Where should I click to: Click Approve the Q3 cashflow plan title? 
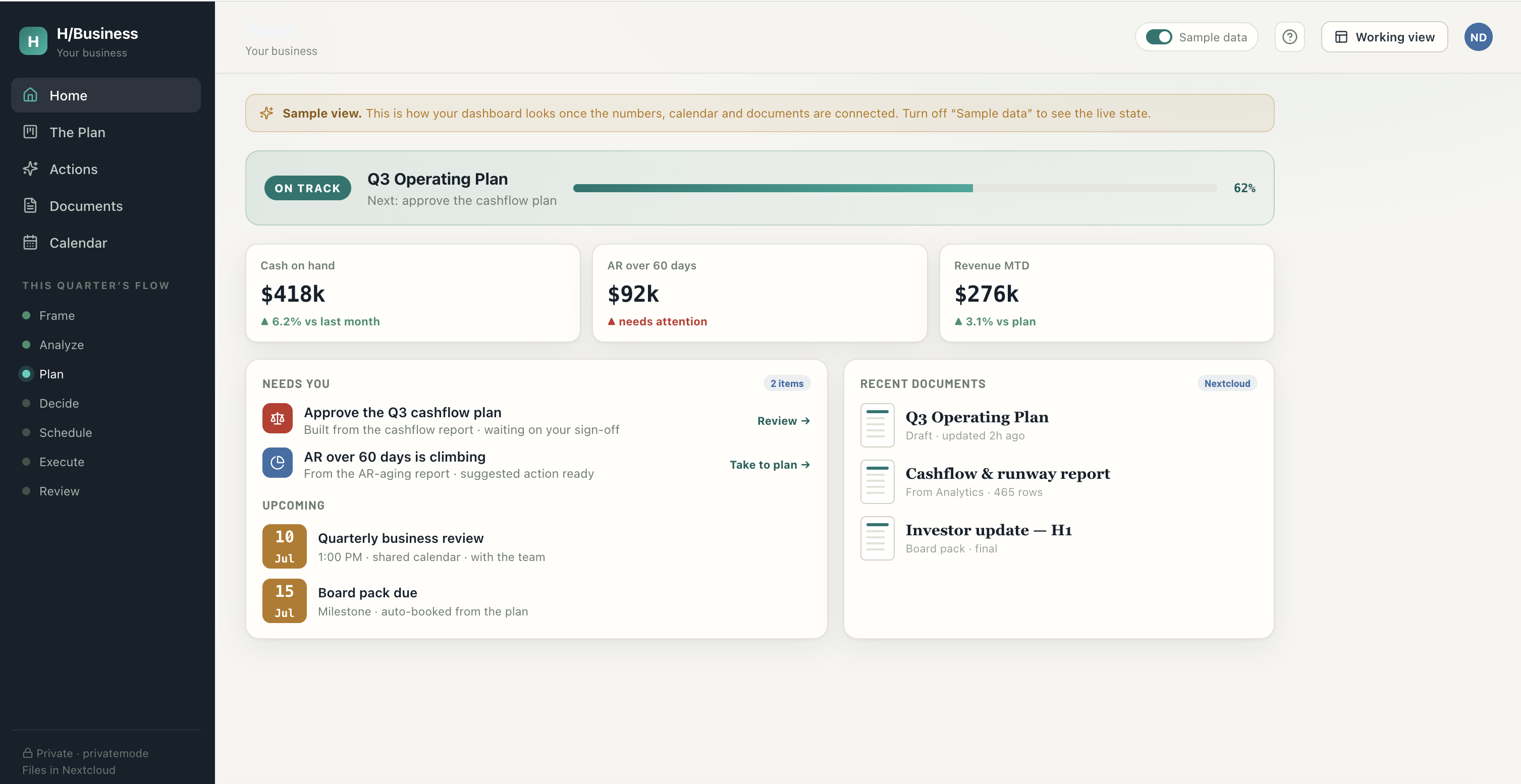pos(402,412)
